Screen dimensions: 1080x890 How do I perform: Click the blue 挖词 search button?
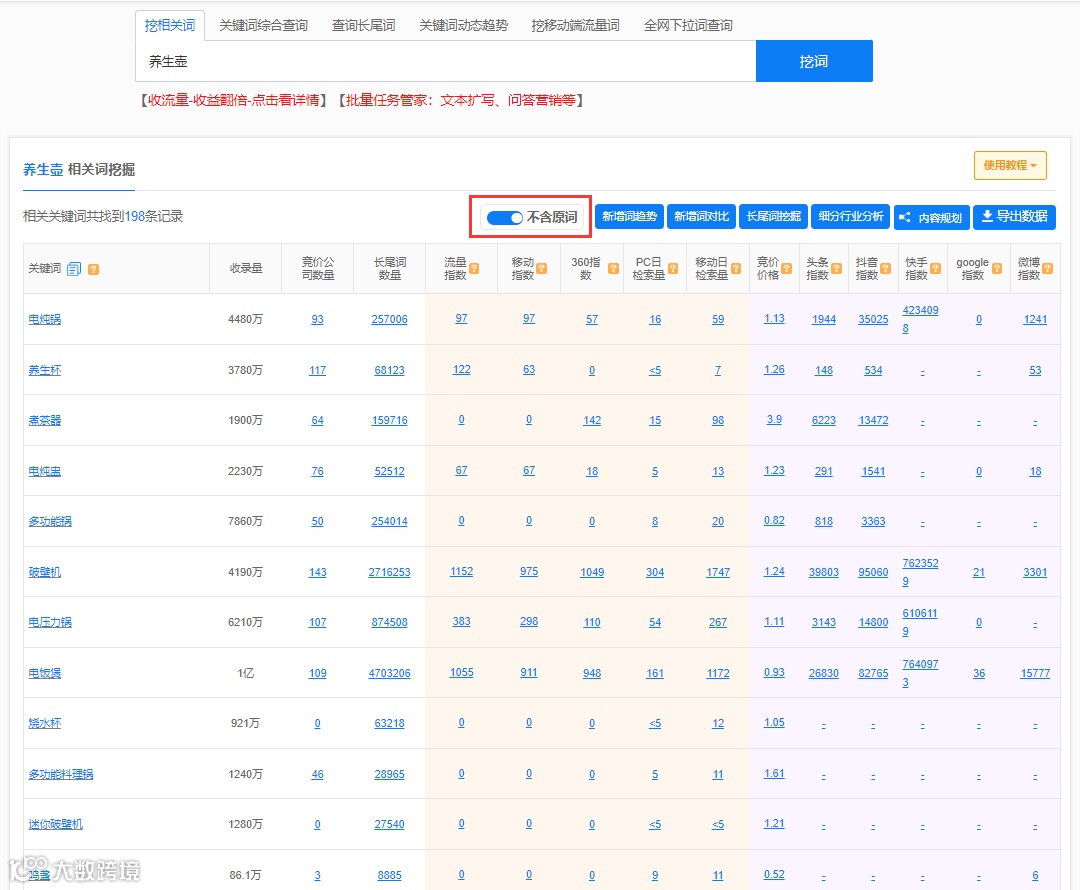(814, 61)
